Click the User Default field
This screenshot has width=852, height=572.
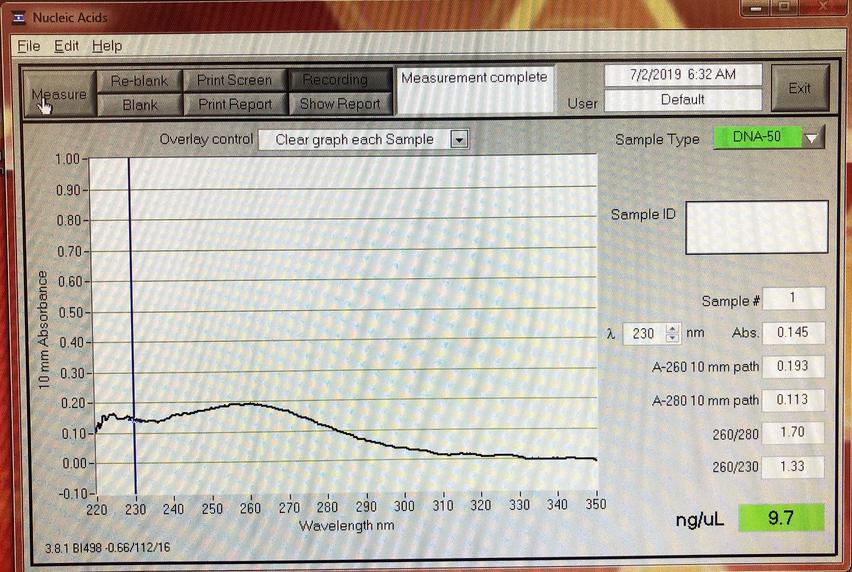coord(682,100)
